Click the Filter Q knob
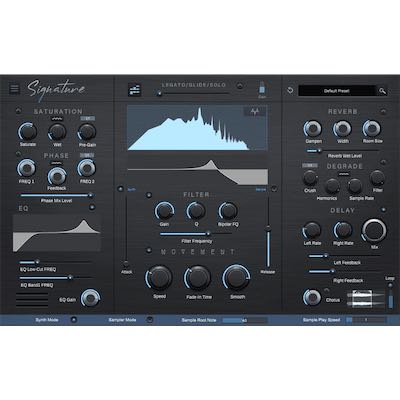This screenshot has height=400, width=400. (x=196, y=211)
